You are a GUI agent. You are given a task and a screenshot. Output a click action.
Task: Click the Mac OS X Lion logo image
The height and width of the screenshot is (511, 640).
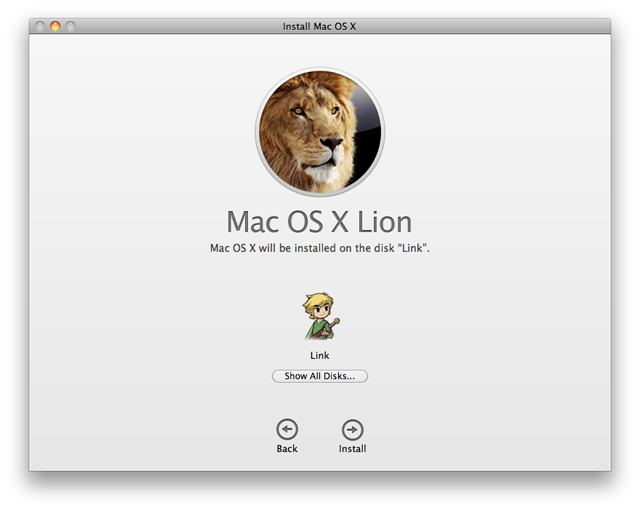coord(320,131)
